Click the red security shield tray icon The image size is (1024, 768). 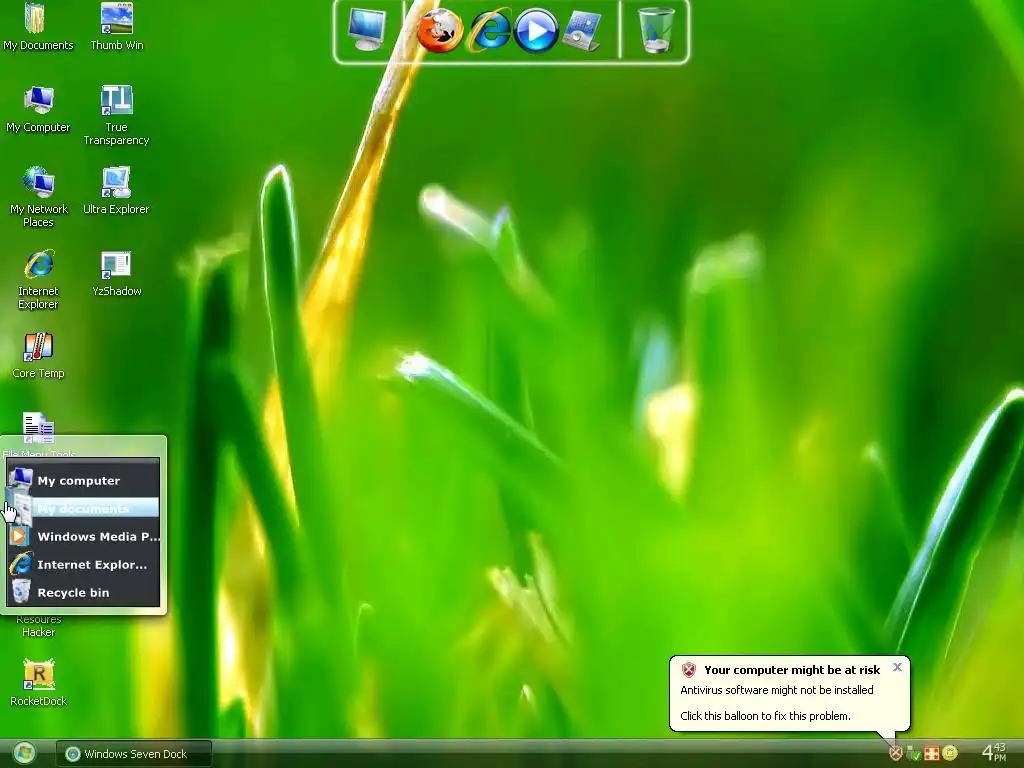(x=896, y=754)
